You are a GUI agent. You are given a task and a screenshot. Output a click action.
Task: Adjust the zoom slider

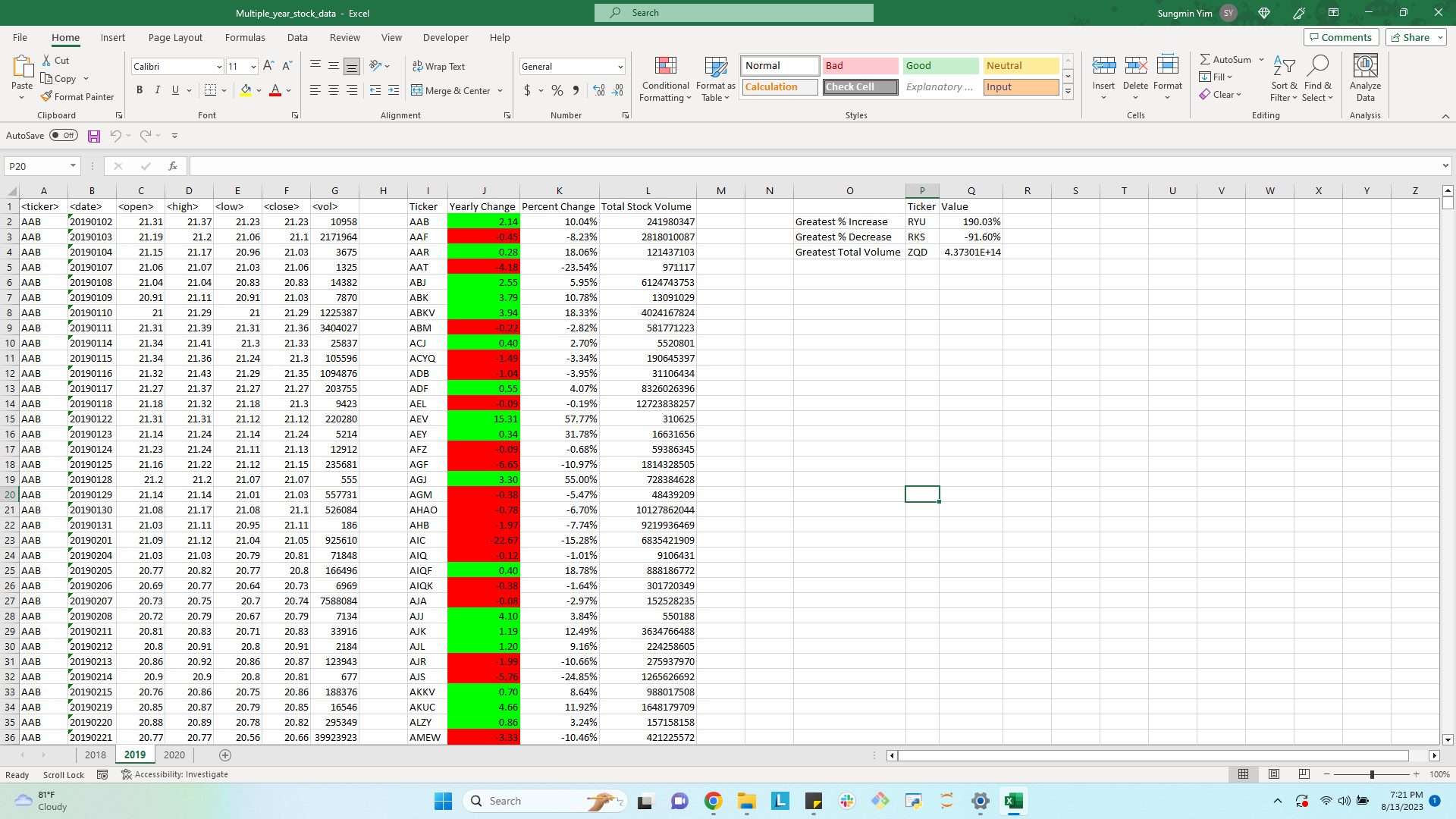click(1373, 774)
